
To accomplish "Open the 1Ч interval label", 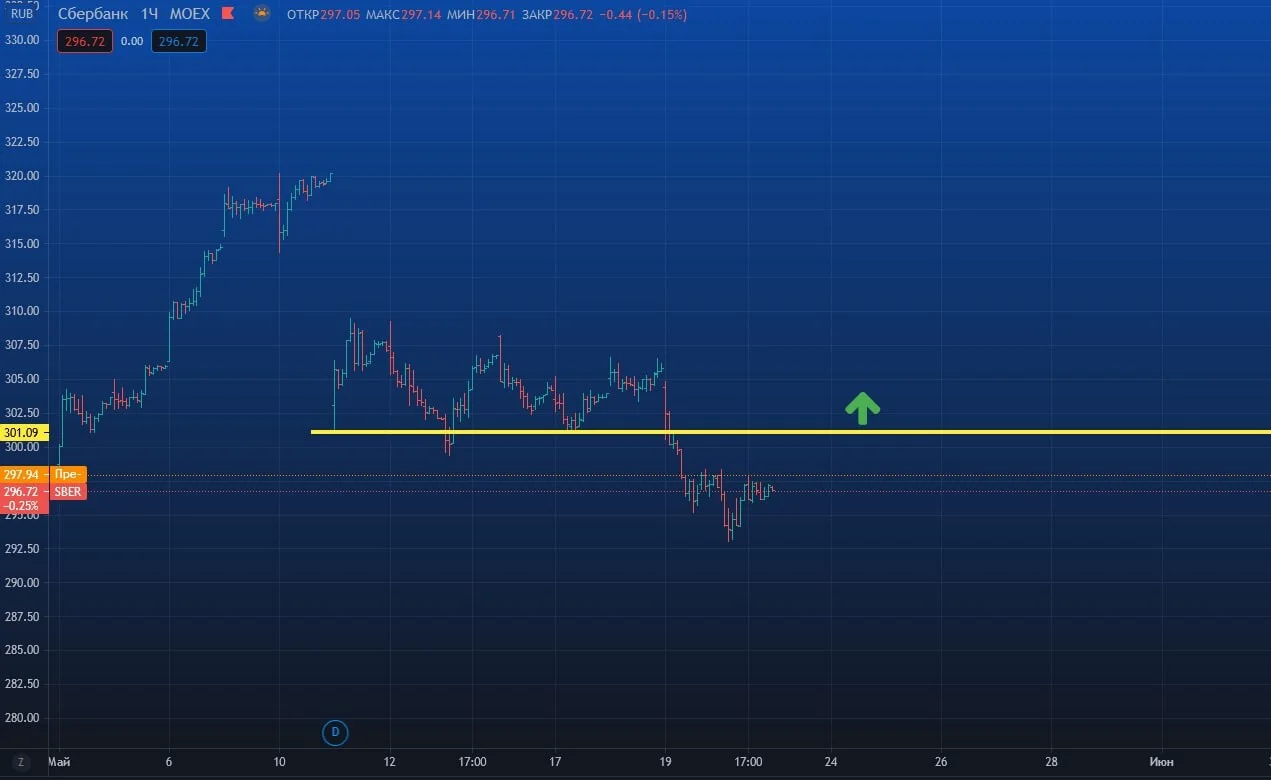I will [149, 14].
